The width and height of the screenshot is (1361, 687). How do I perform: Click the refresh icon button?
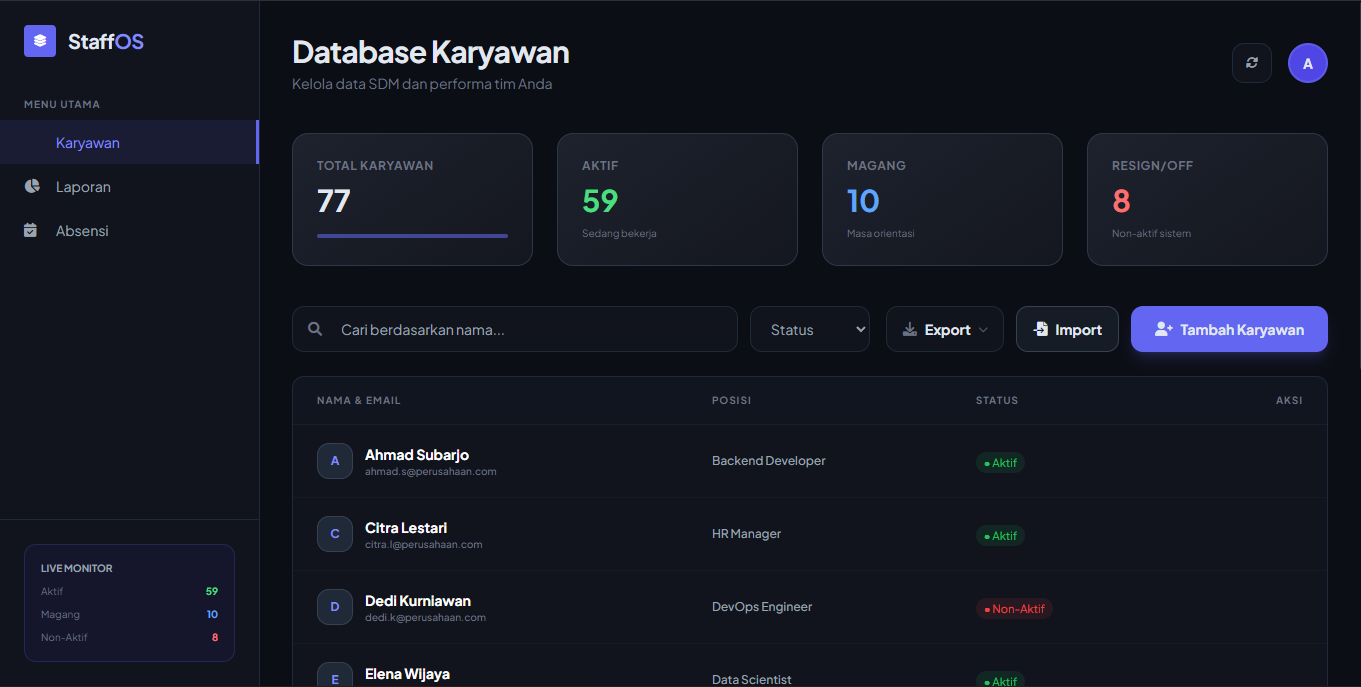tap(1252, 63)
